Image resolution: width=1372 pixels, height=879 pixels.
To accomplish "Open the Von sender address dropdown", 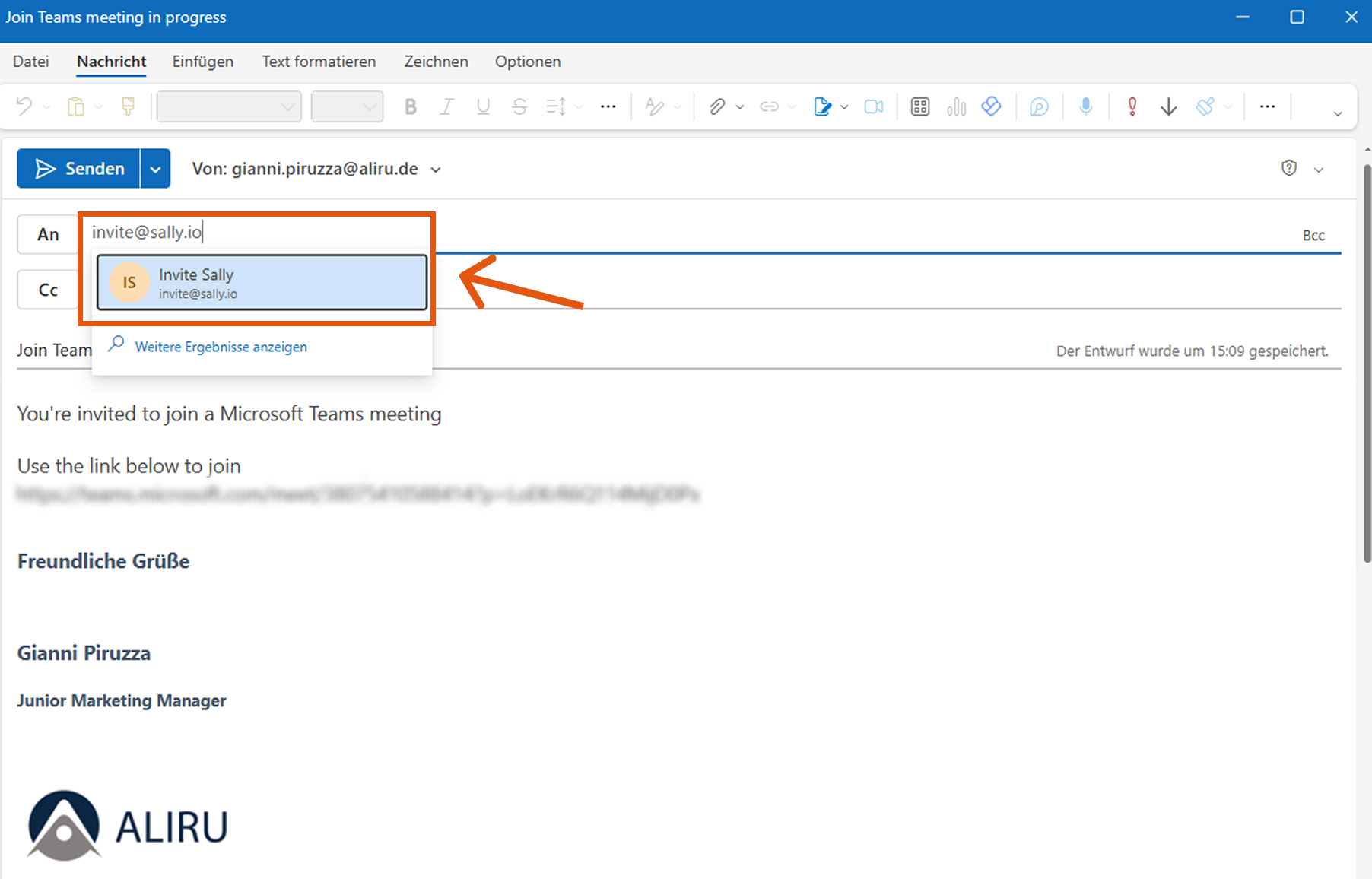I will point(436,170).
